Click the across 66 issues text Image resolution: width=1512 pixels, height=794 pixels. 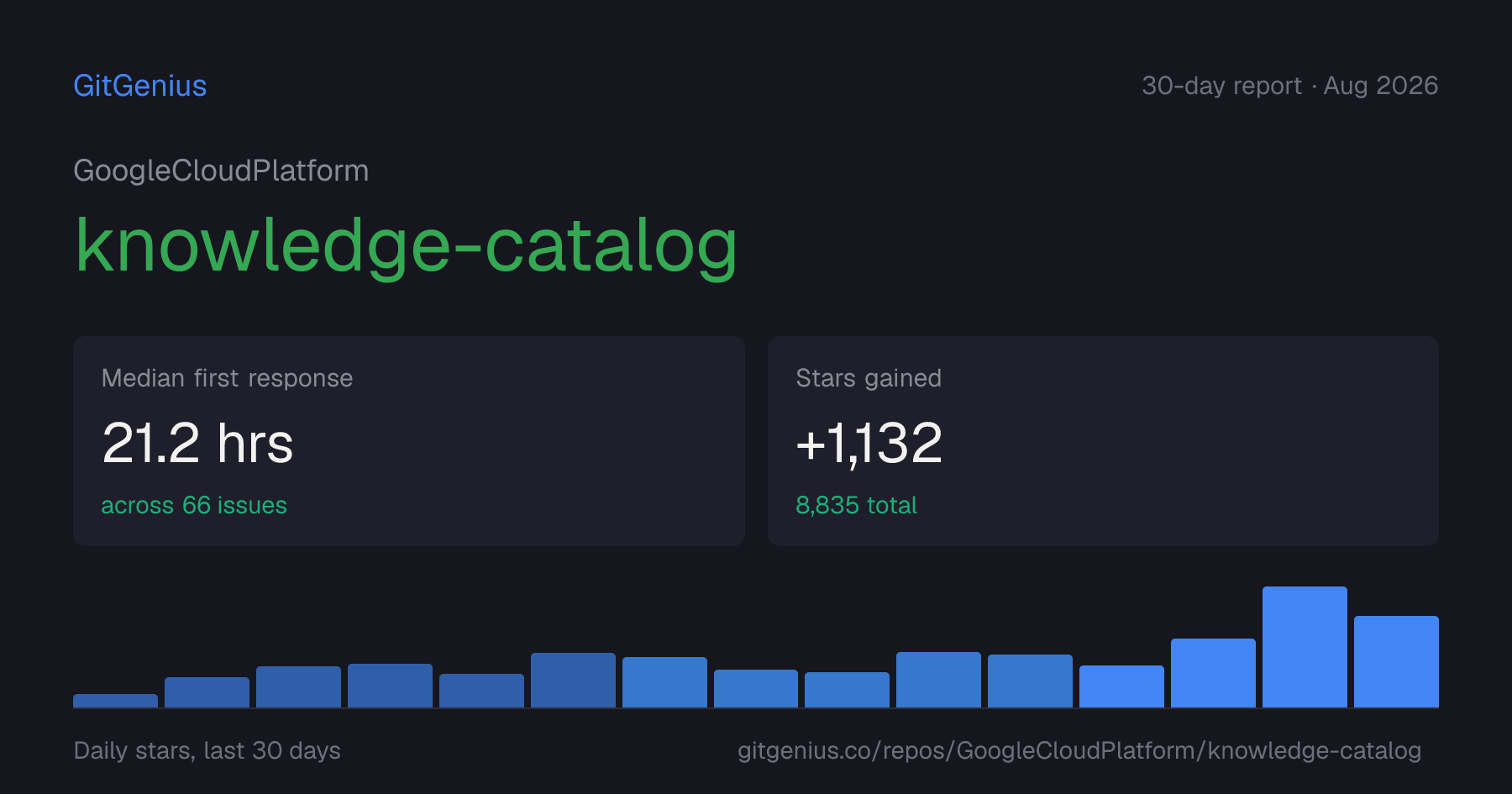point(194,505)
